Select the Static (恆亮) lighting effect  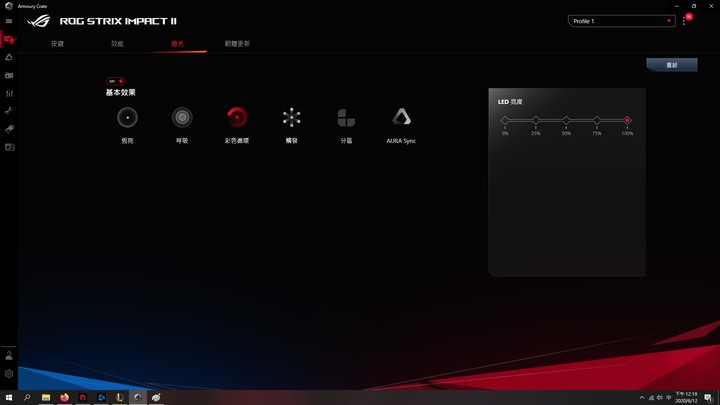127,118
